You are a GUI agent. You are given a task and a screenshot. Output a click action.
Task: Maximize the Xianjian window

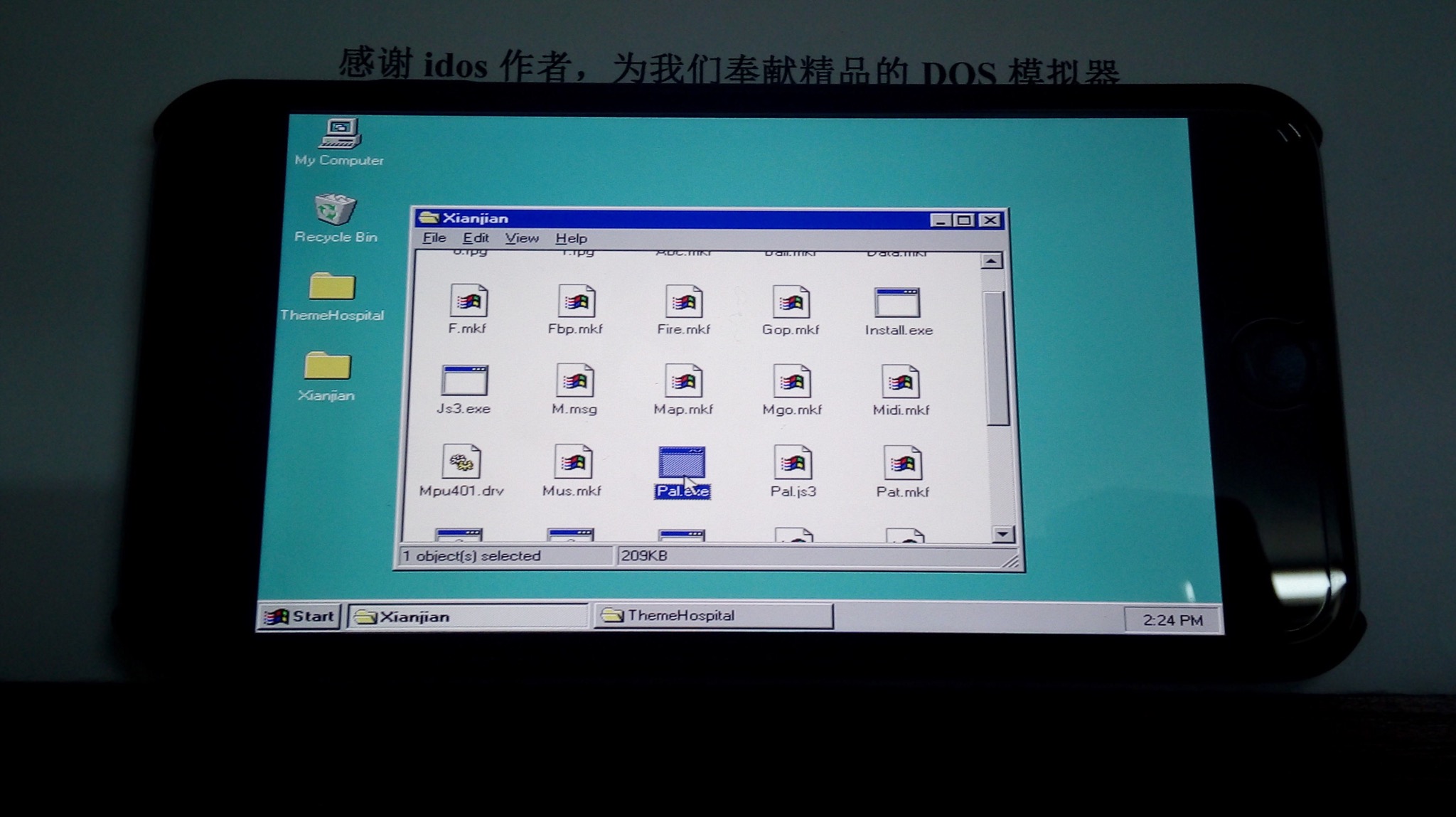tap(963, 220)
